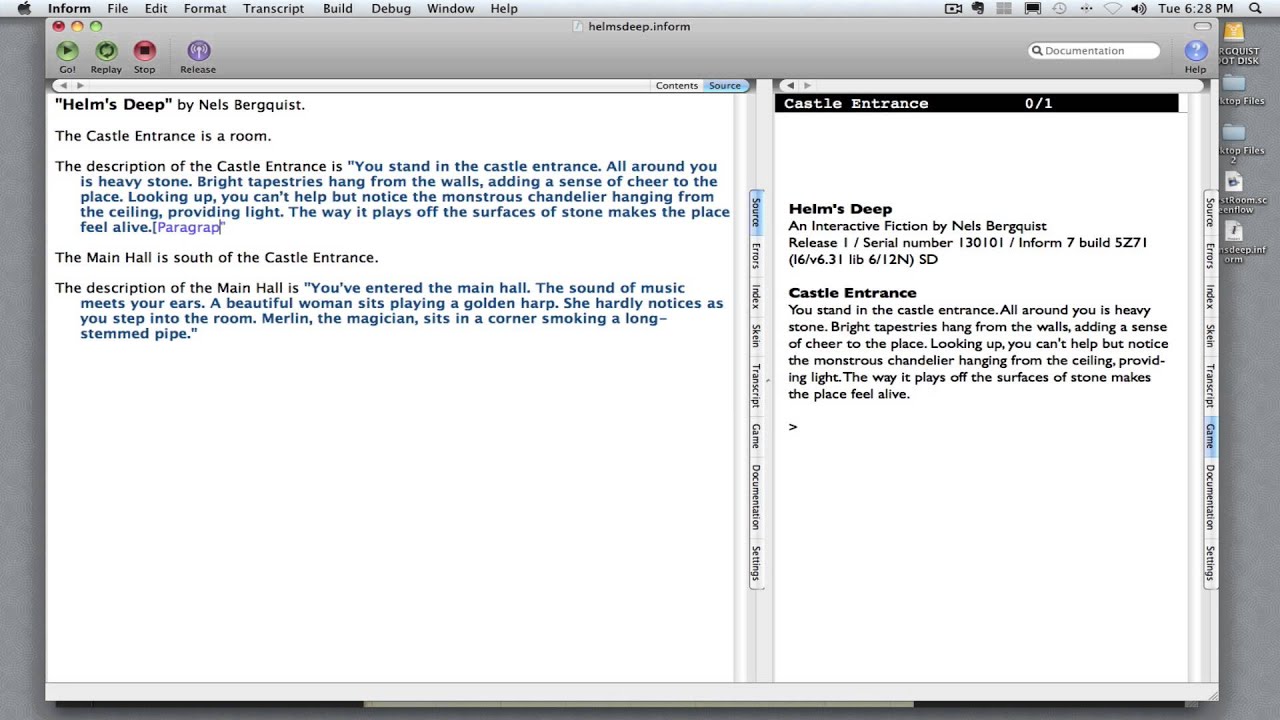1280x720 pixels.
Task: Select right pane Errors side tab
Action: click(1210, 256)
